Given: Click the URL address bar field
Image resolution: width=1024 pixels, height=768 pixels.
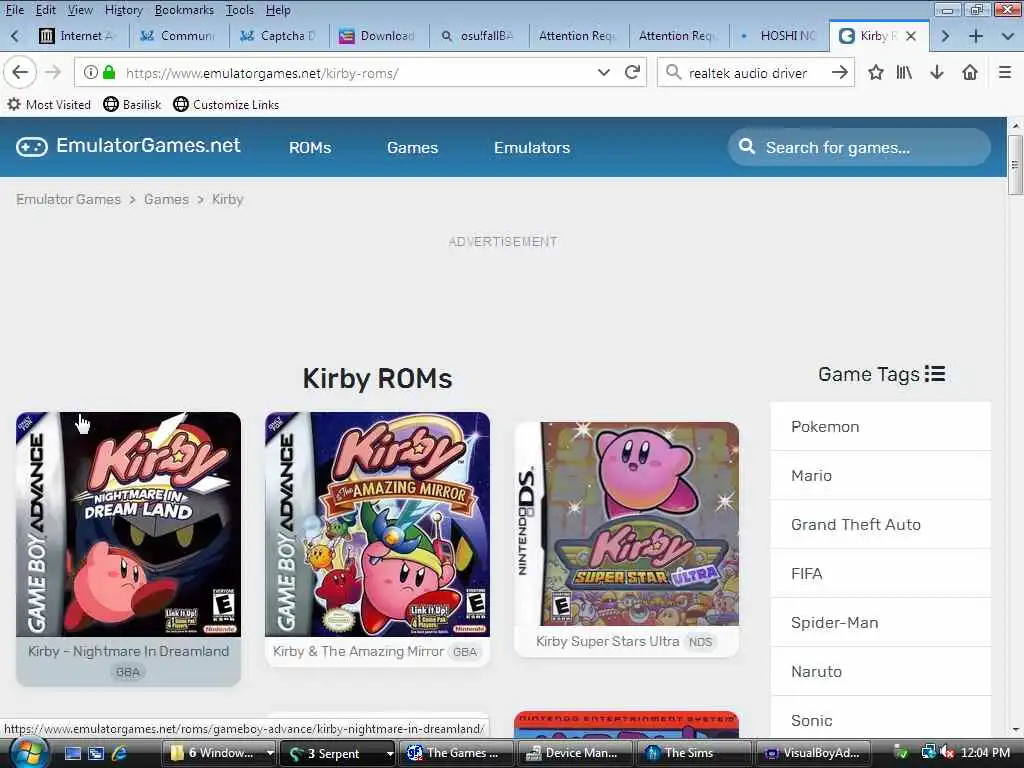Looking at the screenshot, I should point(359,72).
